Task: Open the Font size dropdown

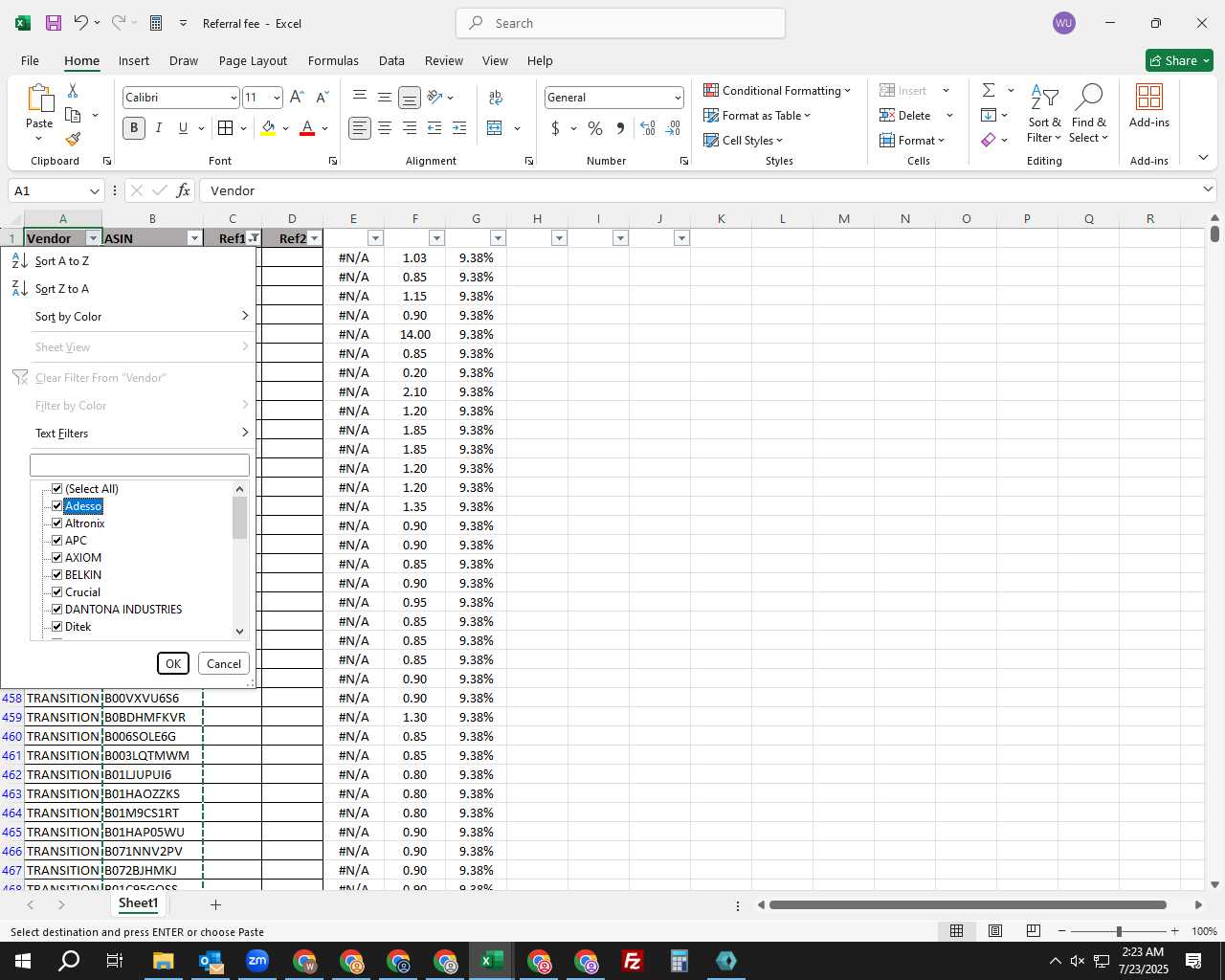Action: coord(277,98)
